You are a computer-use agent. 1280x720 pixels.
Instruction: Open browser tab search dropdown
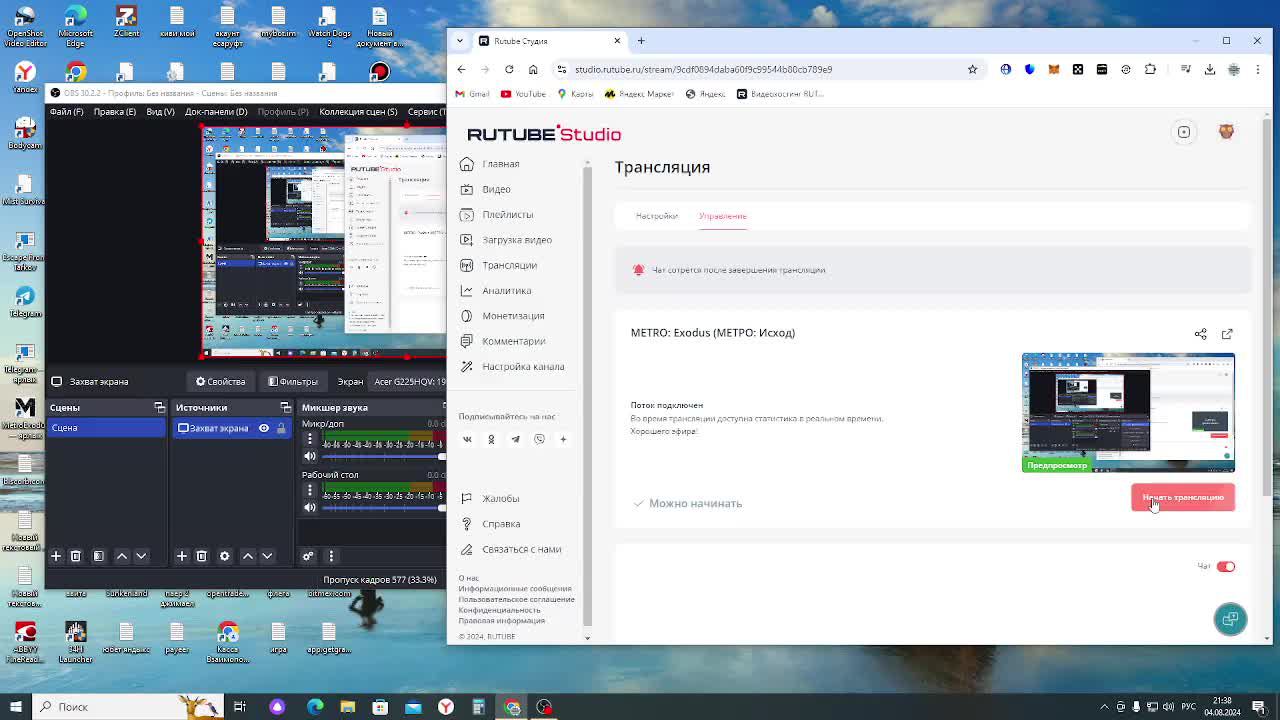[x=460, y=41]
